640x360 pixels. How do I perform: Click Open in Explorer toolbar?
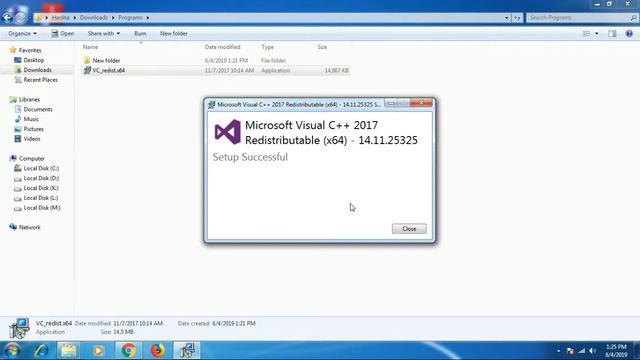pos(62,33)
